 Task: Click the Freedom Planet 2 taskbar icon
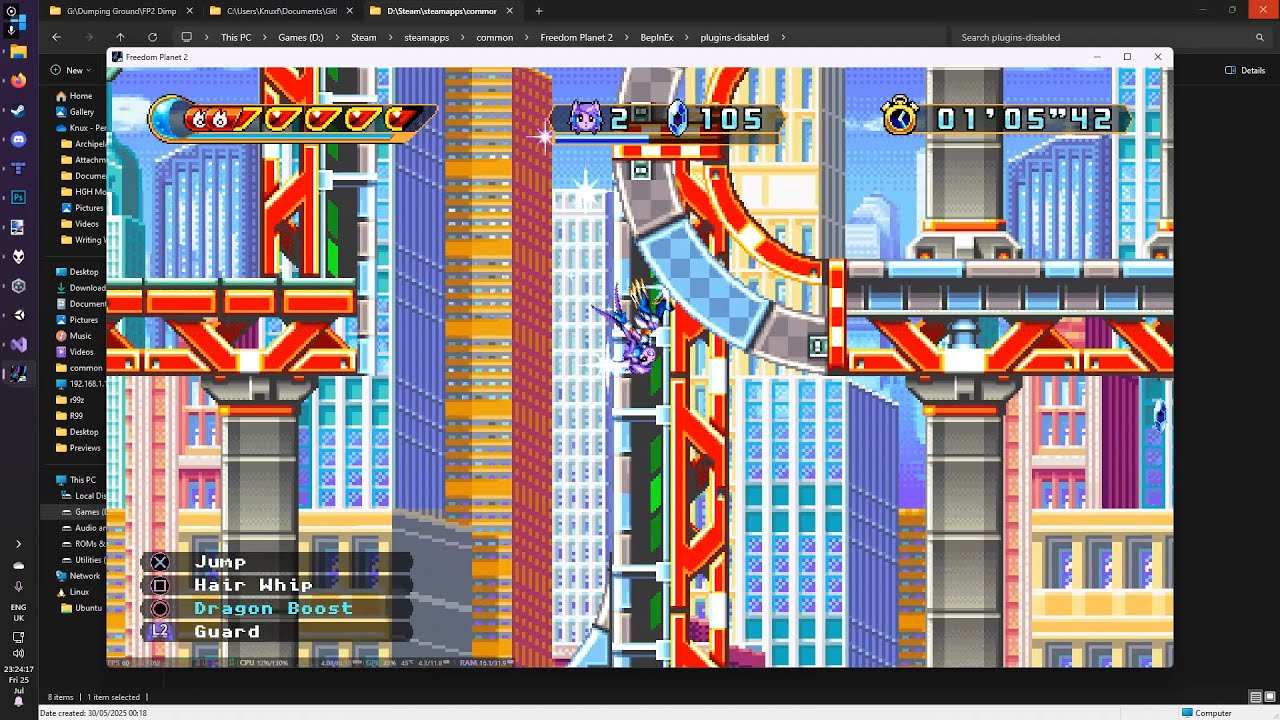pos(18,374)
